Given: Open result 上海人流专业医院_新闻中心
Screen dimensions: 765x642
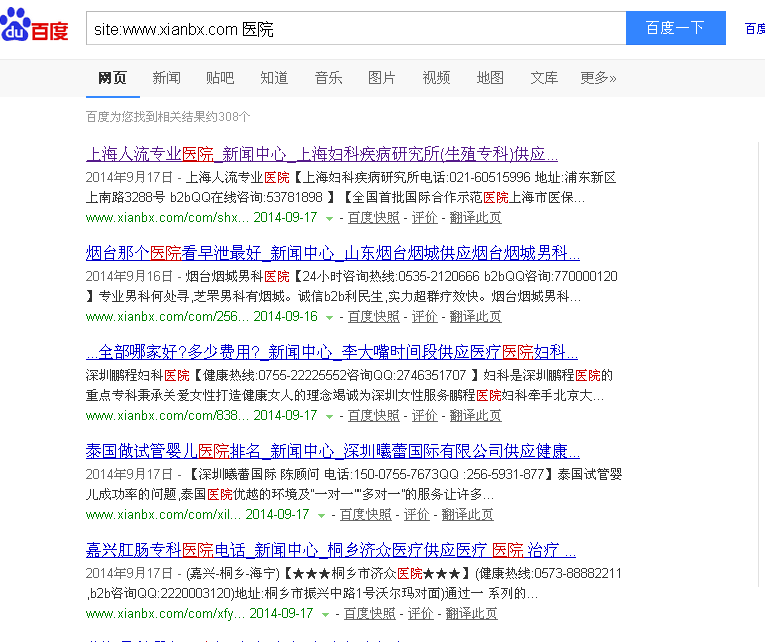Looking at the screenshot, I should [322, 154].
